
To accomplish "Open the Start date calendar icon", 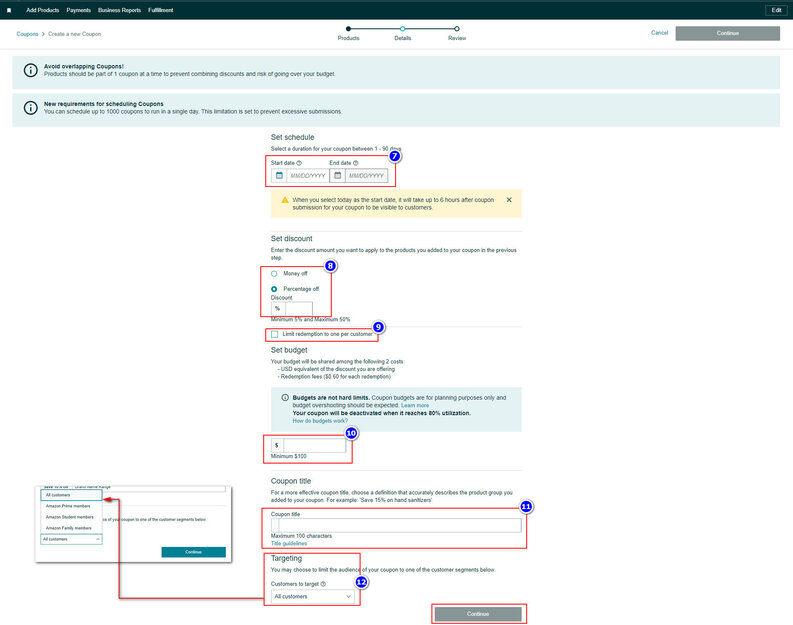I will click(x=279, y=175).
